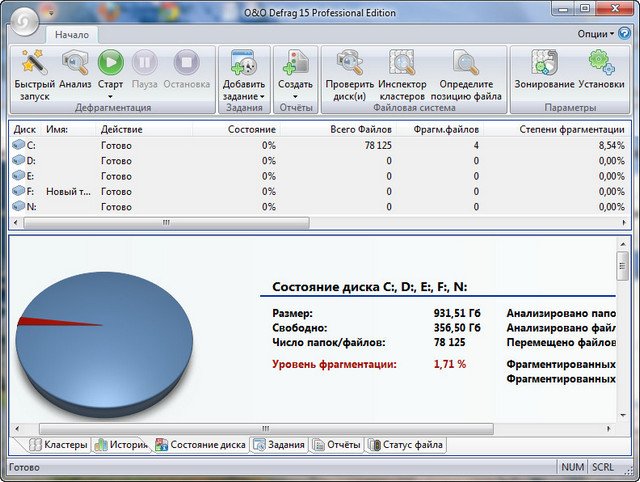Click the 8,54% fragmentation value
This screenshot has height=482, width=640.
pos(611,145)
